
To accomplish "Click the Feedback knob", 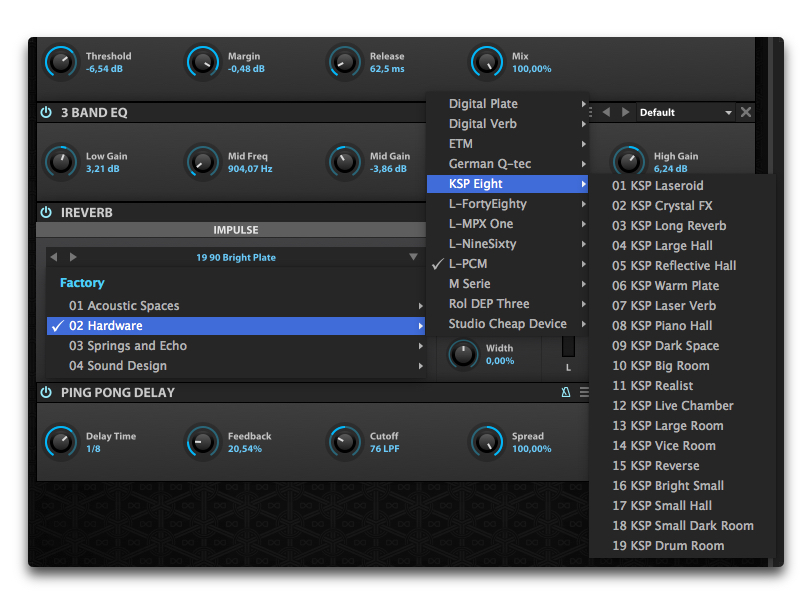I will tap(203, 442).
